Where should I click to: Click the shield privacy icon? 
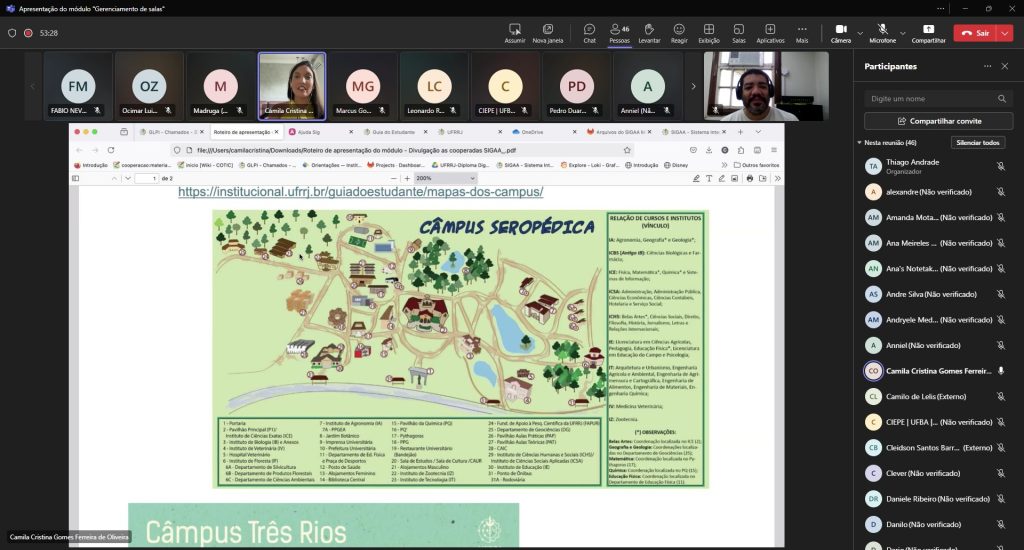[x=12, y=33]
